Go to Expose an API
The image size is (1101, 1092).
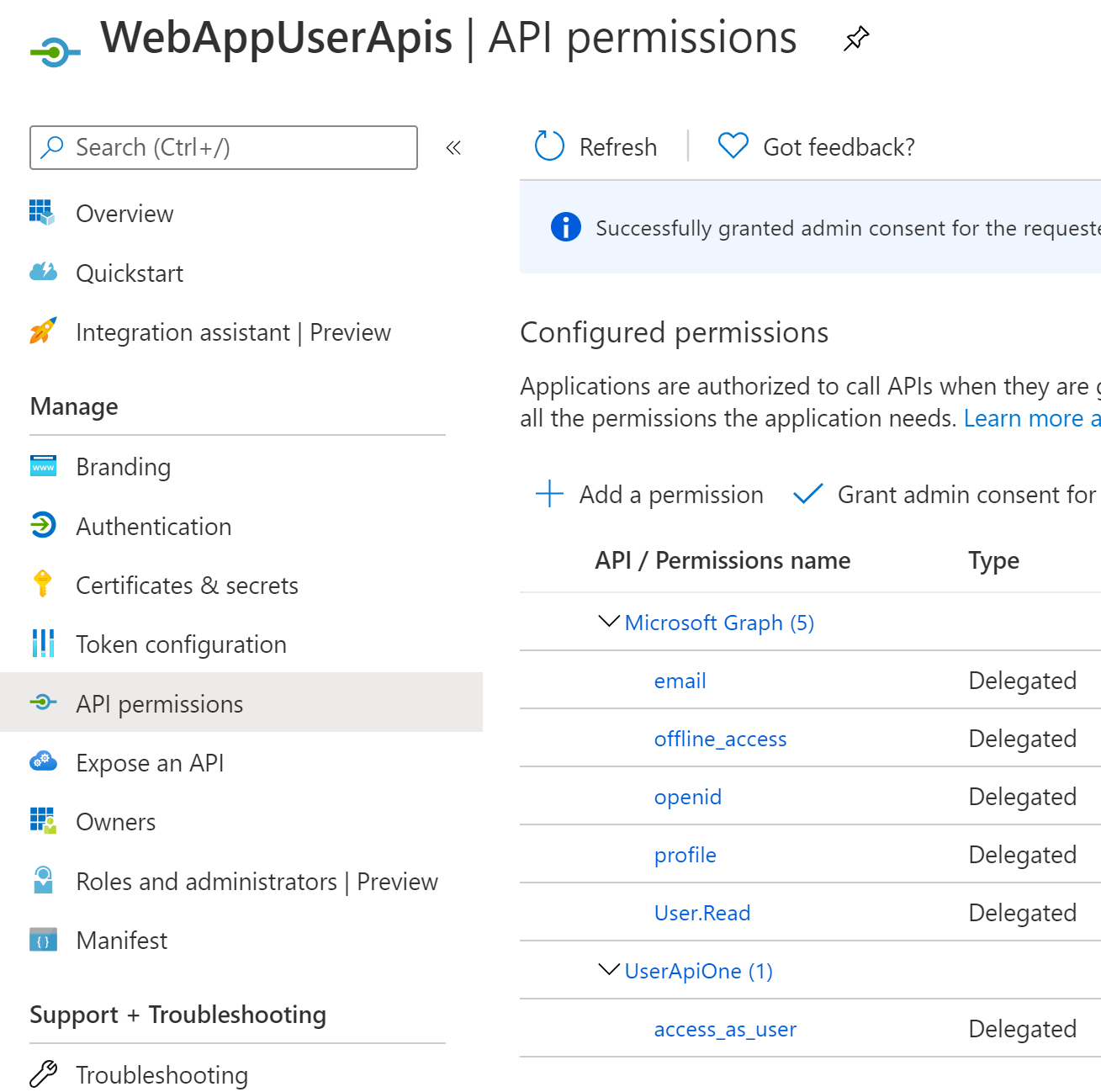(x=150, y=763)
